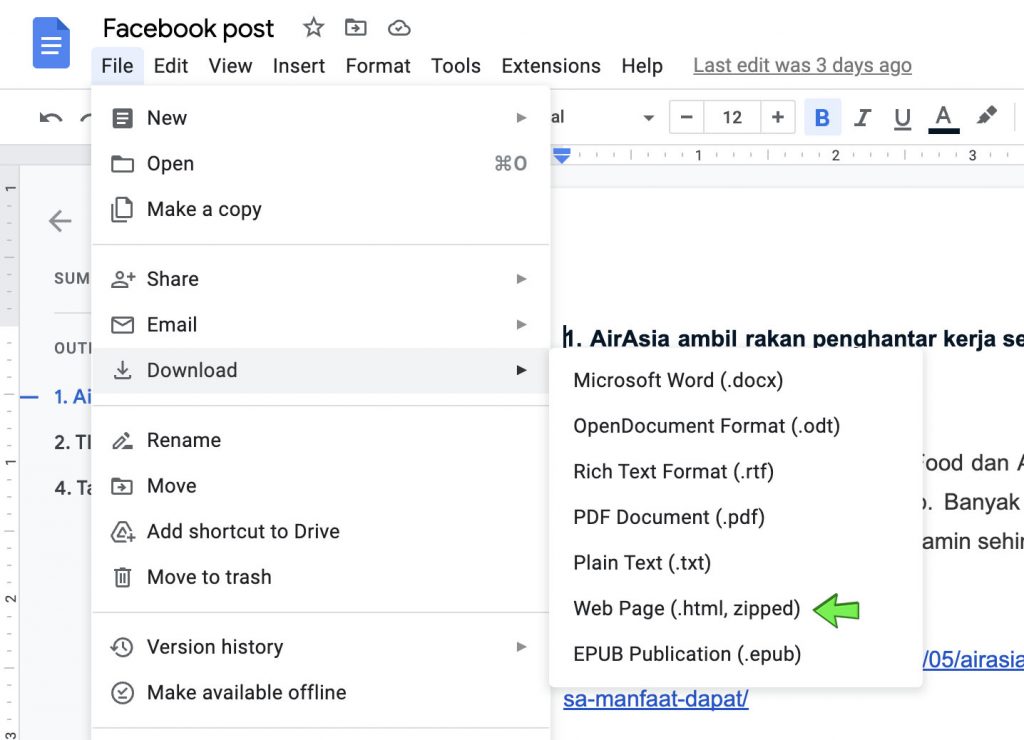Select Rename from the File menu
The width and height of the screenshot is (1024, 740).
pos(320,440)
